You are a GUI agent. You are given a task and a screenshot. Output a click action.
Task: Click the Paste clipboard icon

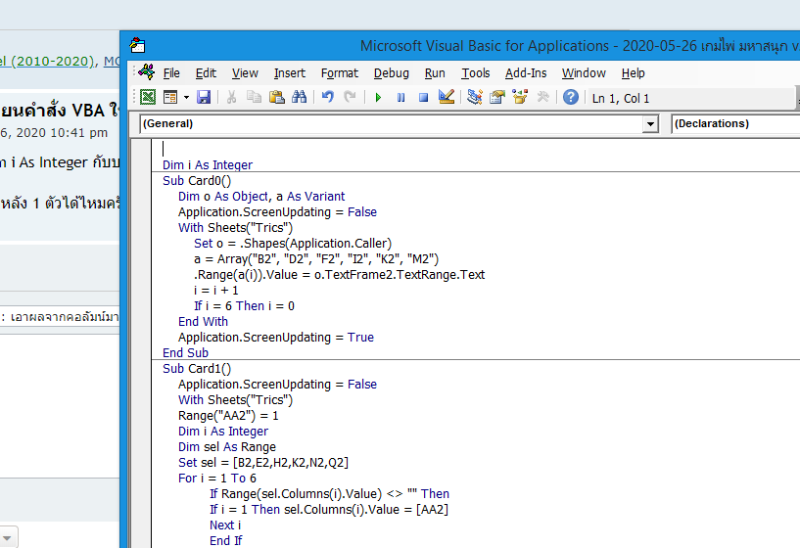(276, 97)
